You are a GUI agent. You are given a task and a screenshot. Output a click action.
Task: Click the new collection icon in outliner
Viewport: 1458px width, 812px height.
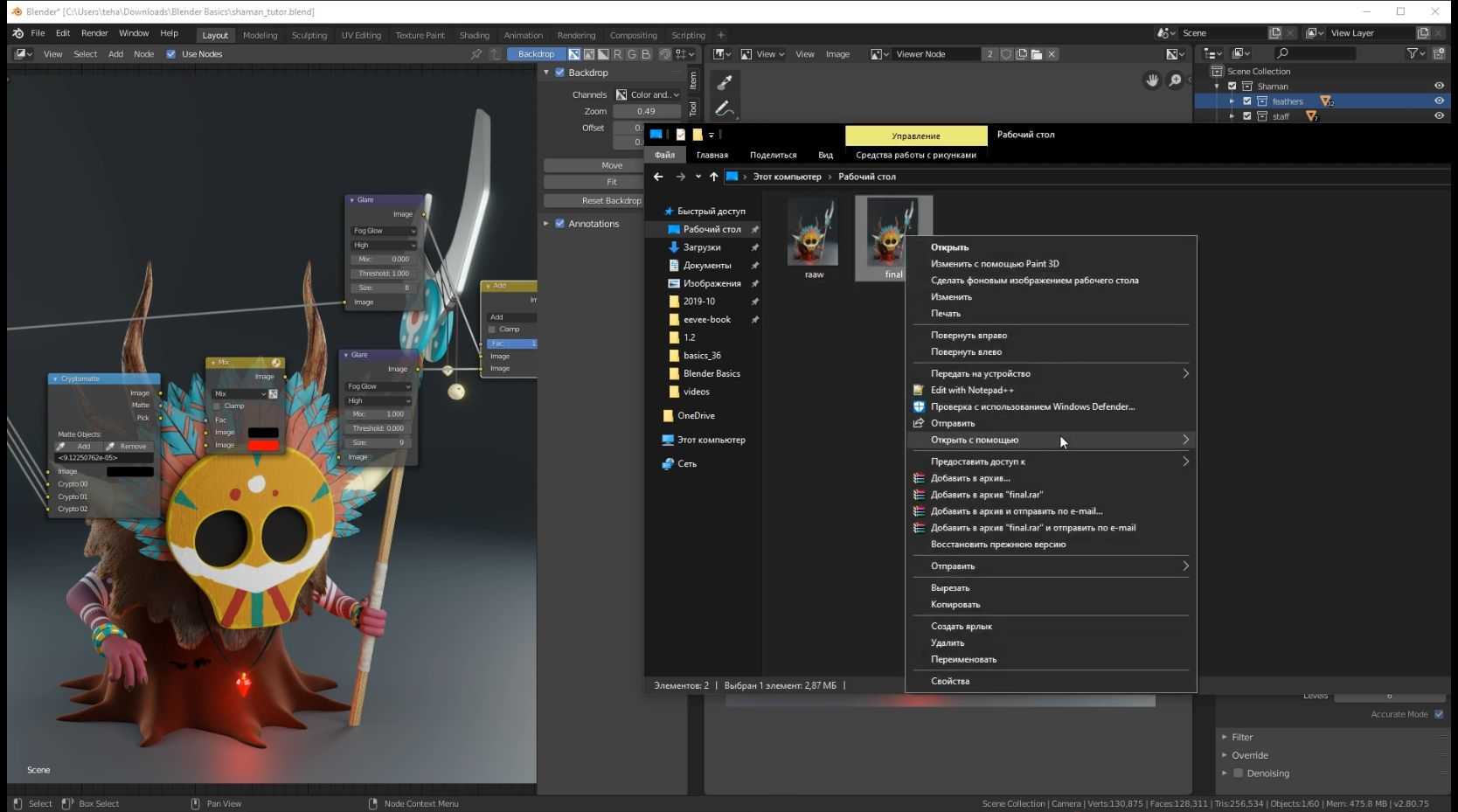coord(1439,54)
